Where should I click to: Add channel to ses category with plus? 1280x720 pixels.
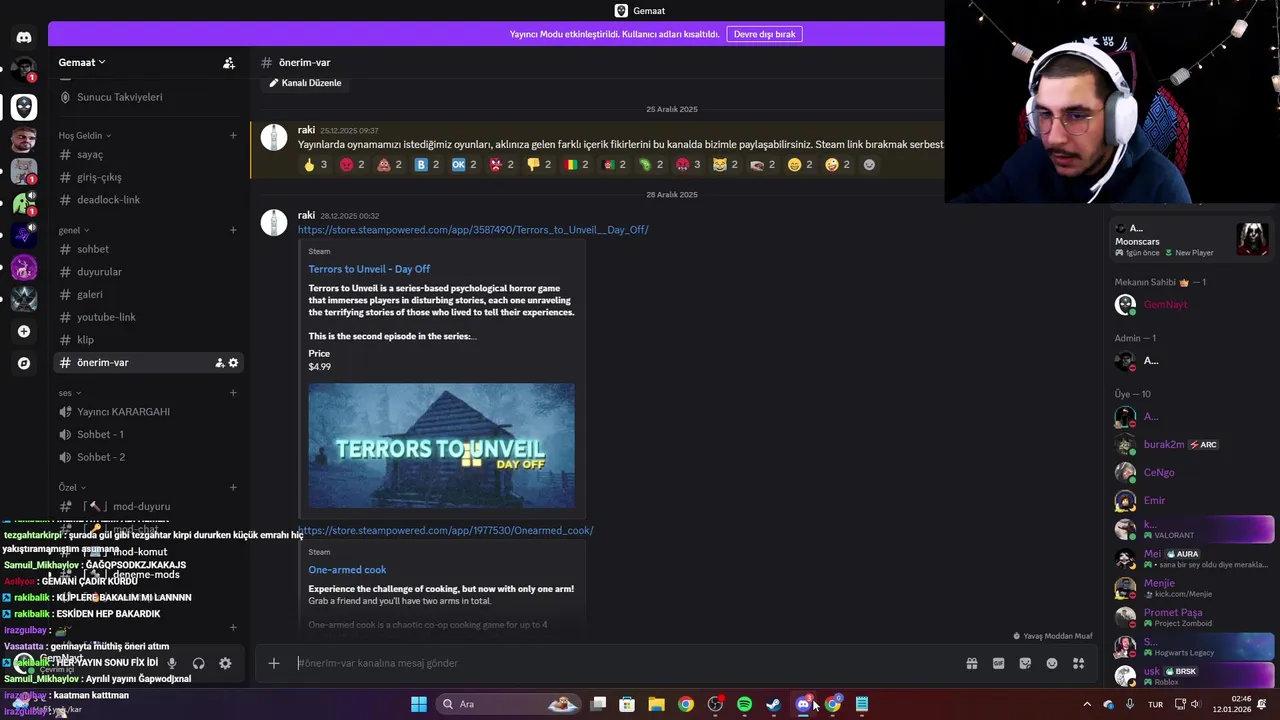pyautogui.click(x=233, y=393)
